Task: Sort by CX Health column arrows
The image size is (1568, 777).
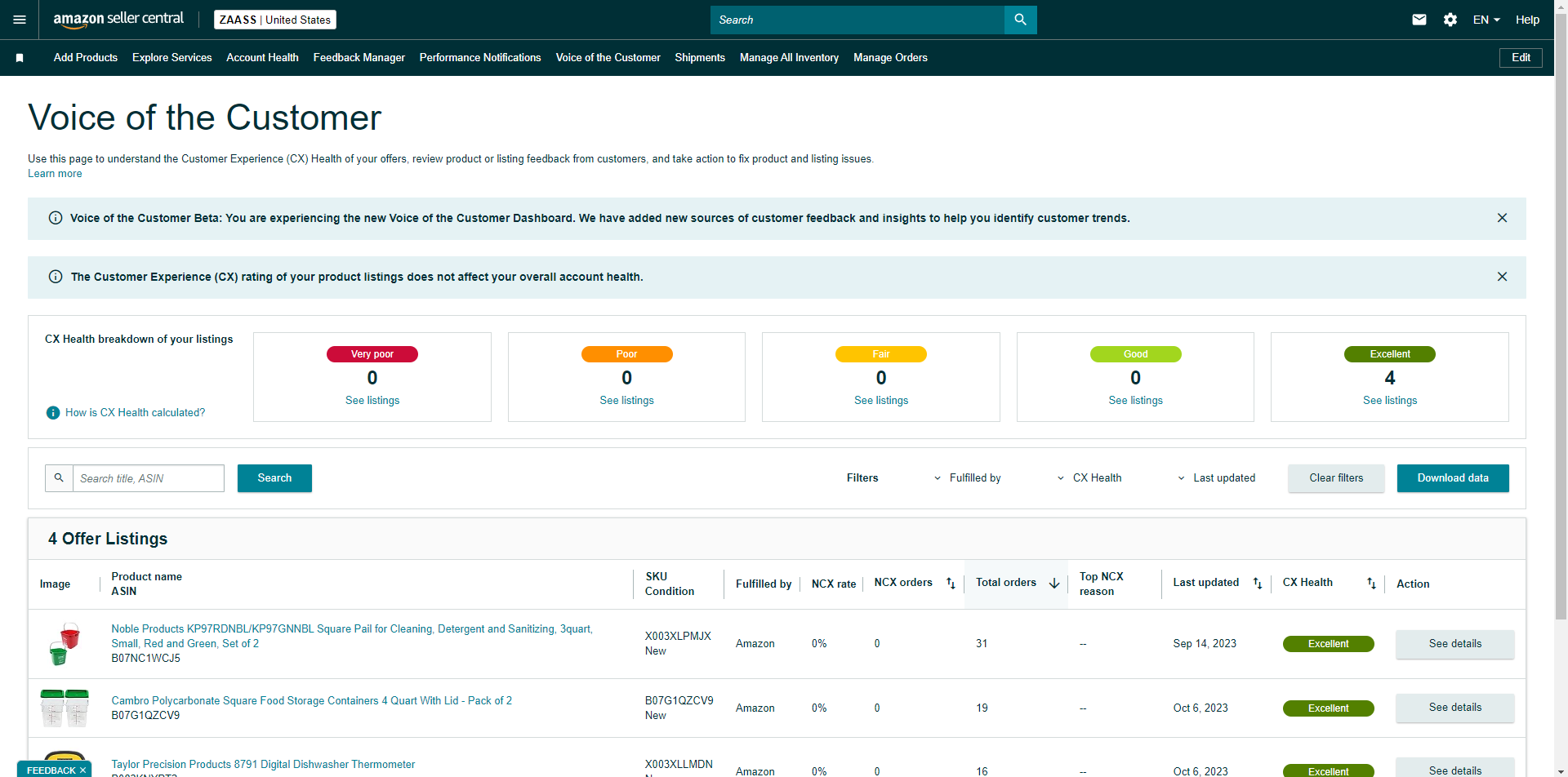Action: (1371, 583)
